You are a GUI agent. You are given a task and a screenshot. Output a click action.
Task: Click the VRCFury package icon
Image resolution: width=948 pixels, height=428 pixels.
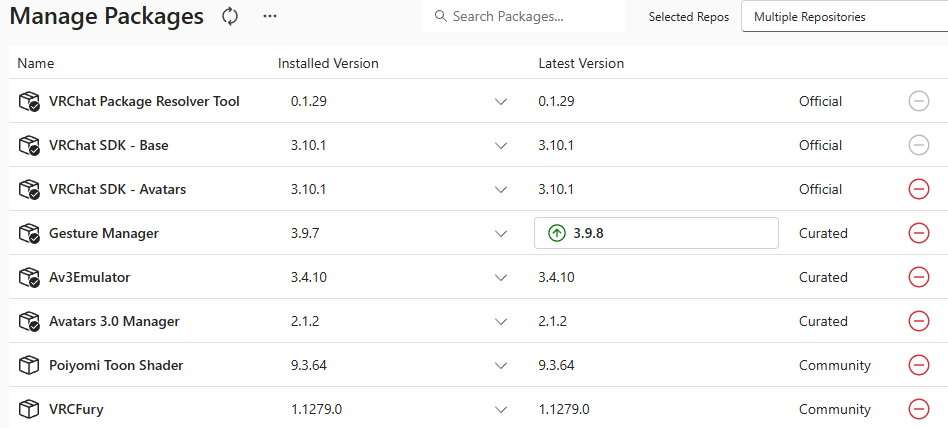pos(29,409)
